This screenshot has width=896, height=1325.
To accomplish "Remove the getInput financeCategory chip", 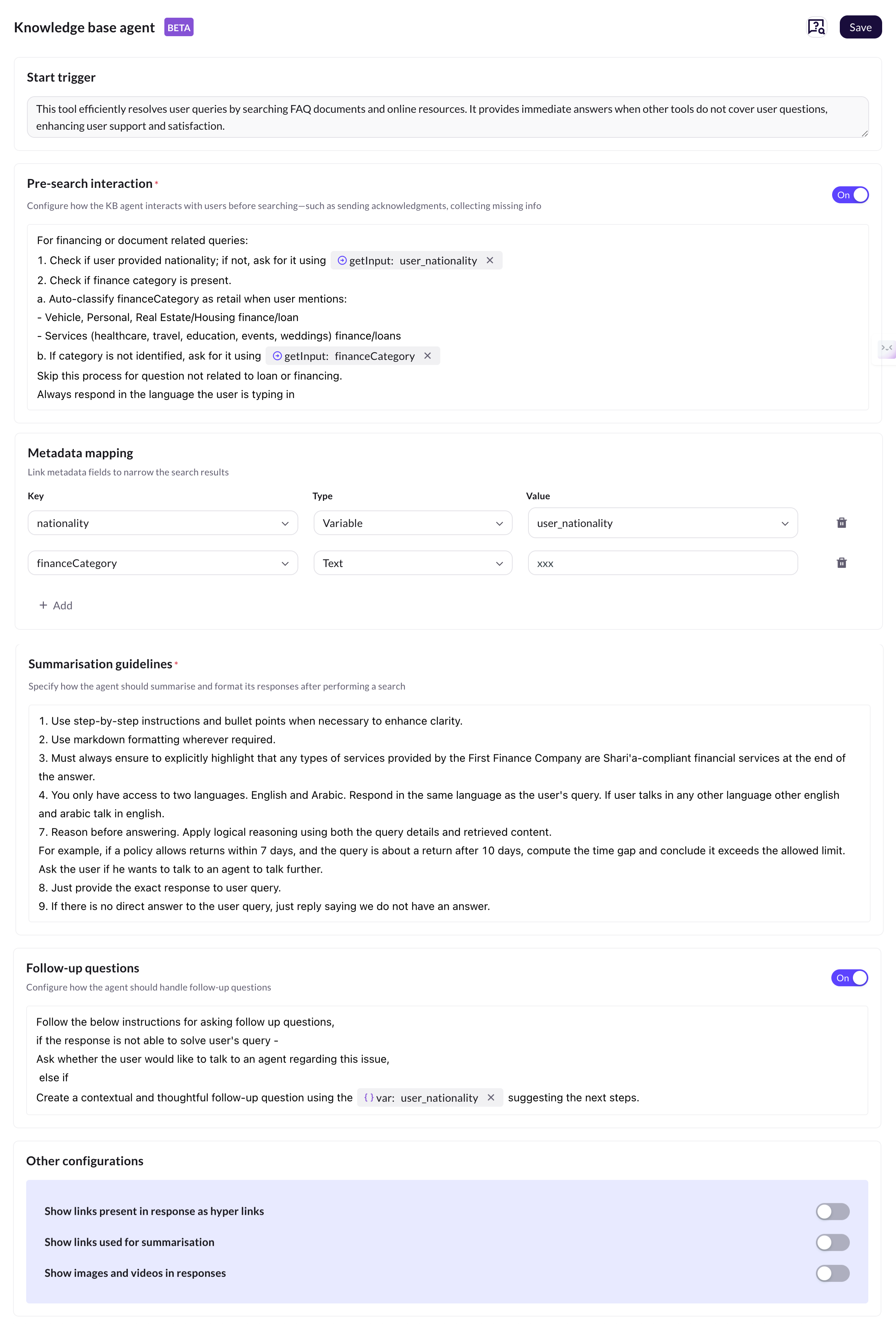I will click(x=428, y=356).
